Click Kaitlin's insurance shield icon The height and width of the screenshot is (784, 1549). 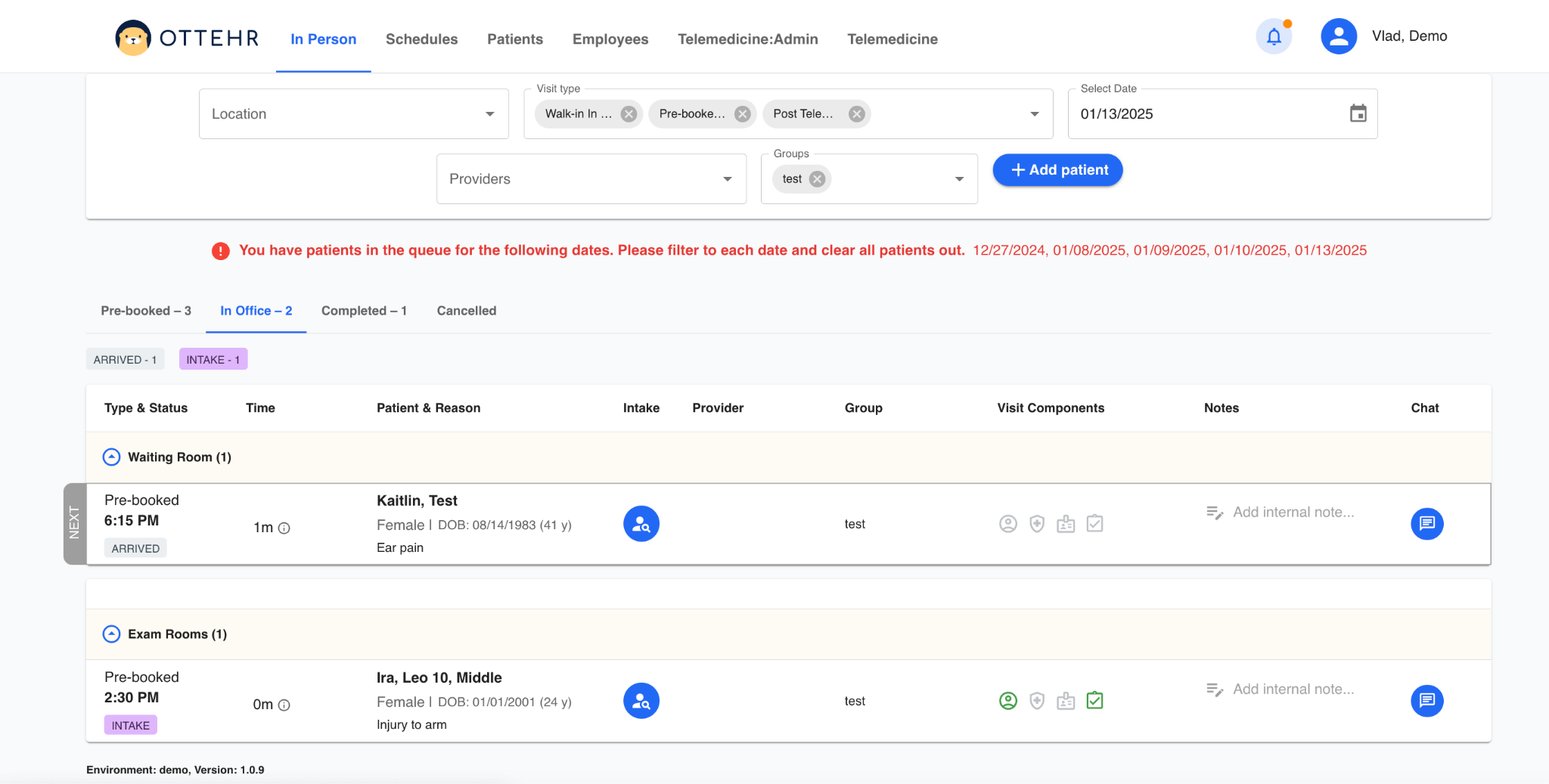pyautogui.click(x=1037, y=524)
